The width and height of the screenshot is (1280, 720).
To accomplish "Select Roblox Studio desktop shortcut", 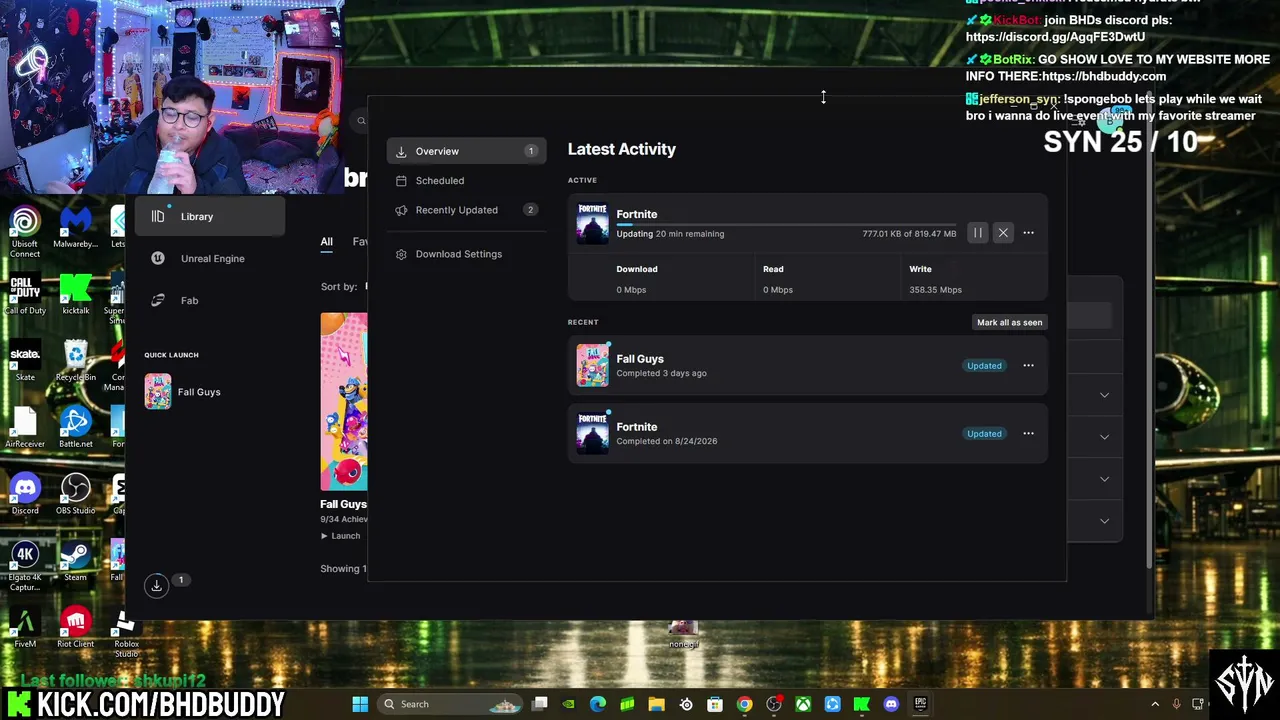I will [x=126, y=634].
